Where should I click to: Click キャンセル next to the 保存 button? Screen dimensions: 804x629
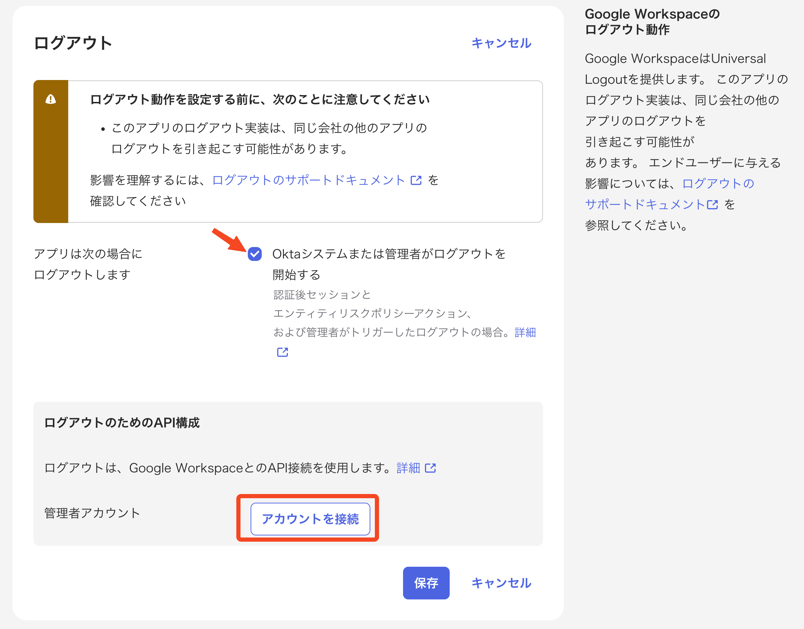click(x=501, y=583)
